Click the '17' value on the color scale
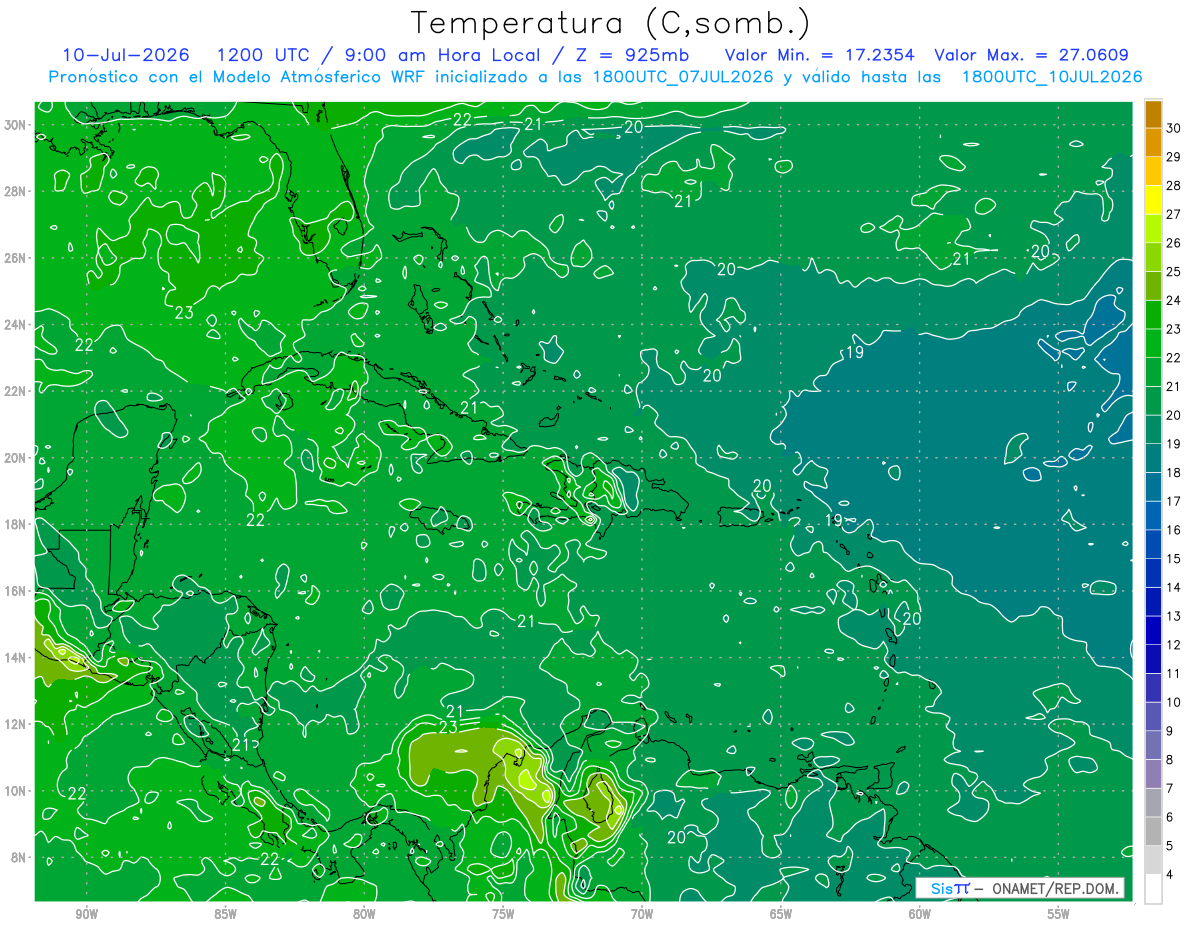The image size is (1200, 927). pos(1174,501)
